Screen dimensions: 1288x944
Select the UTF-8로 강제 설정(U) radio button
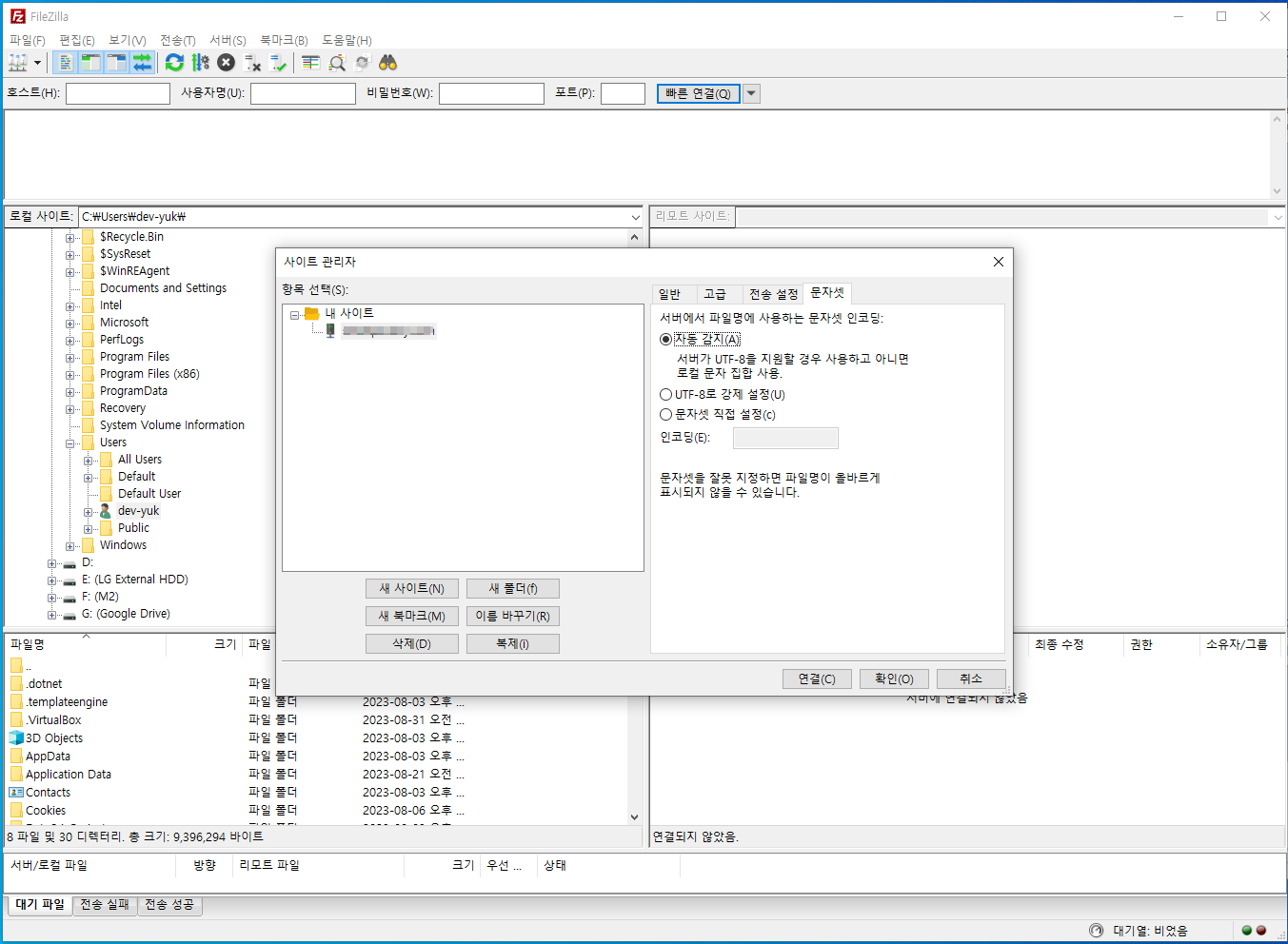pos(665,394)
